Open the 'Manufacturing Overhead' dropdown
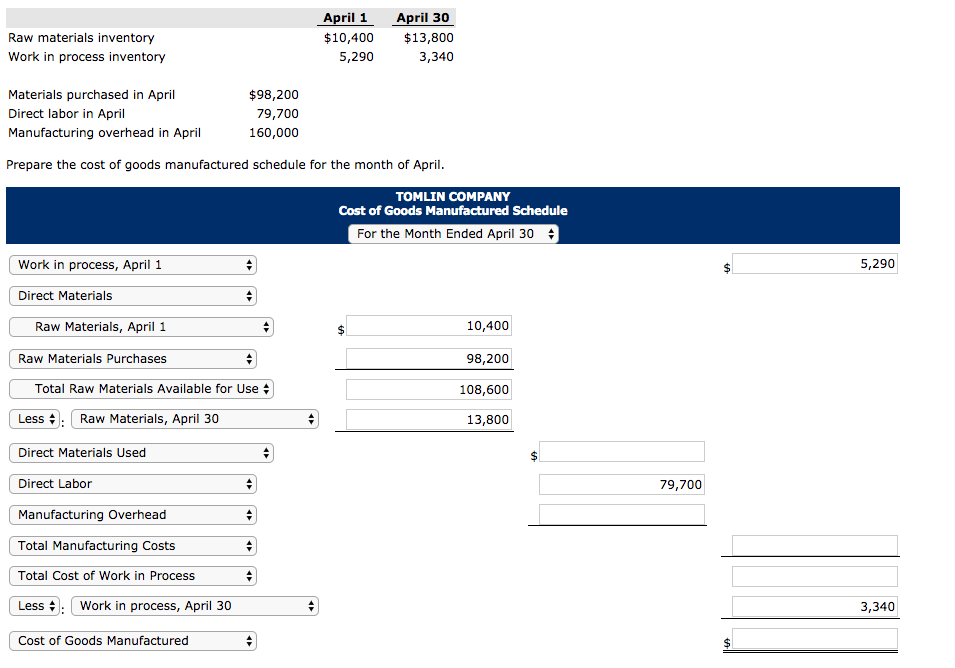This screenshot has height=668, width=955. pyautogui.click(x=133, y=515)
